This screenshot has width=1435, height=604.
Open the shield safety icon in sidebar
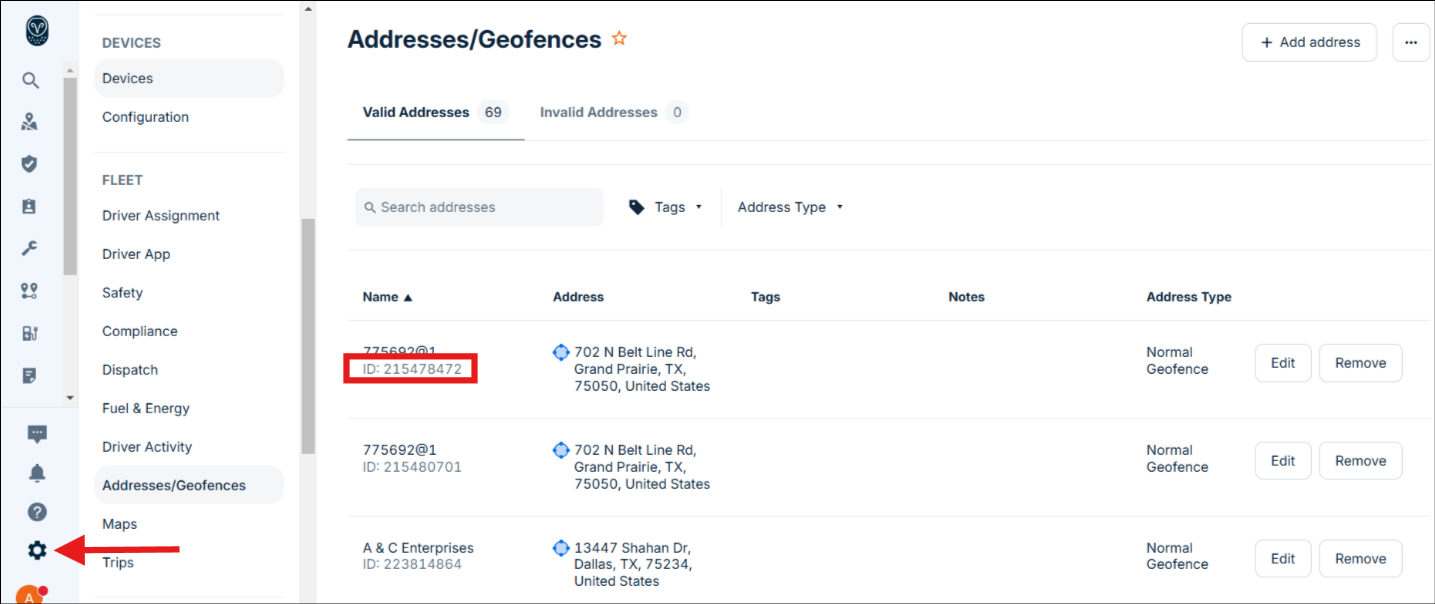tap(30, 164)
